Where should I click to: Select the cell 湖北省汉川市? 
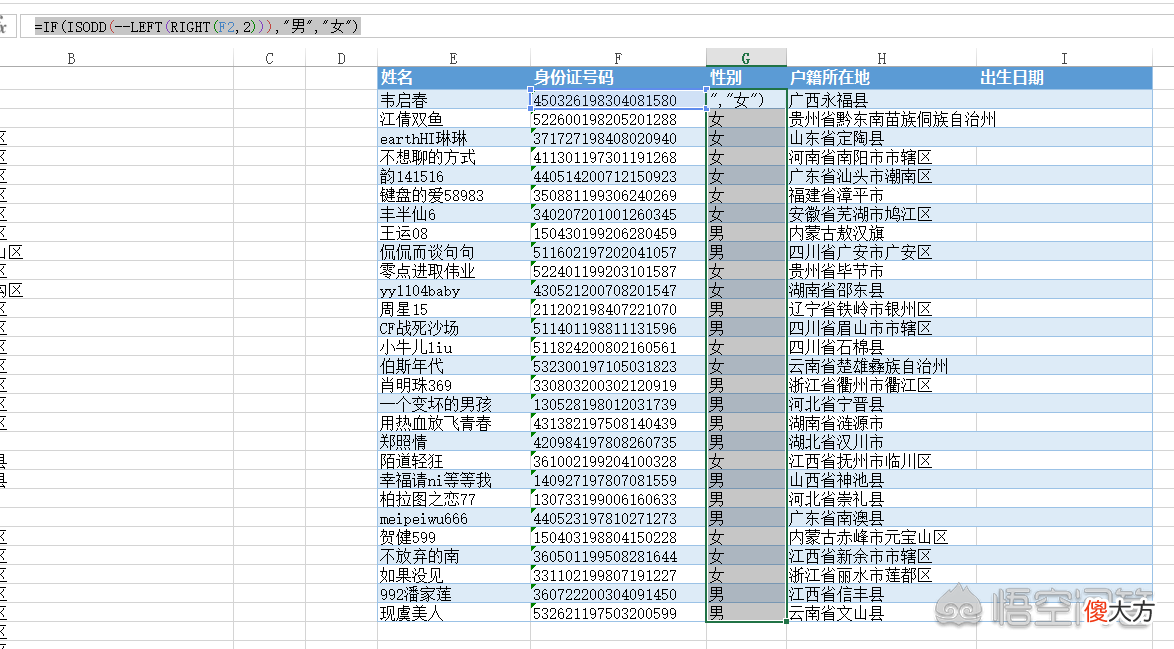(881, 442)
